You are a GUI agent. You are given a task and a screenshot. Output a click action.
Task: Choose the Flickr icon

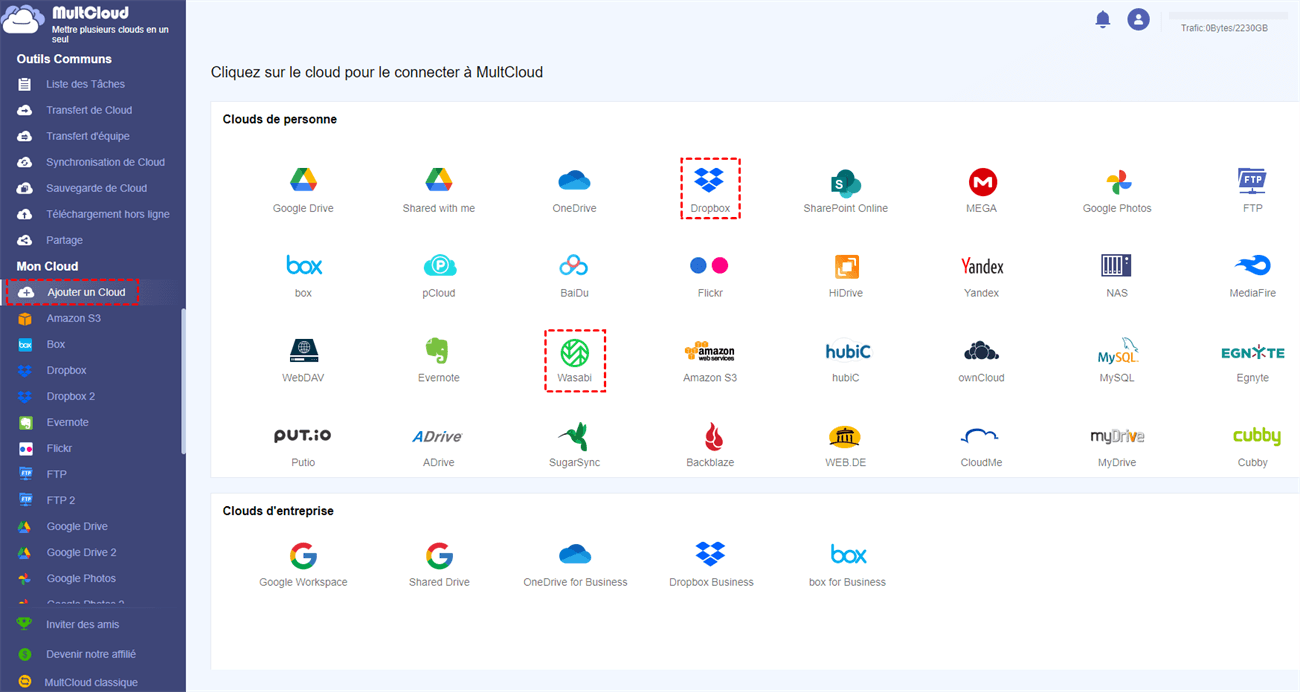click(710, 266)
